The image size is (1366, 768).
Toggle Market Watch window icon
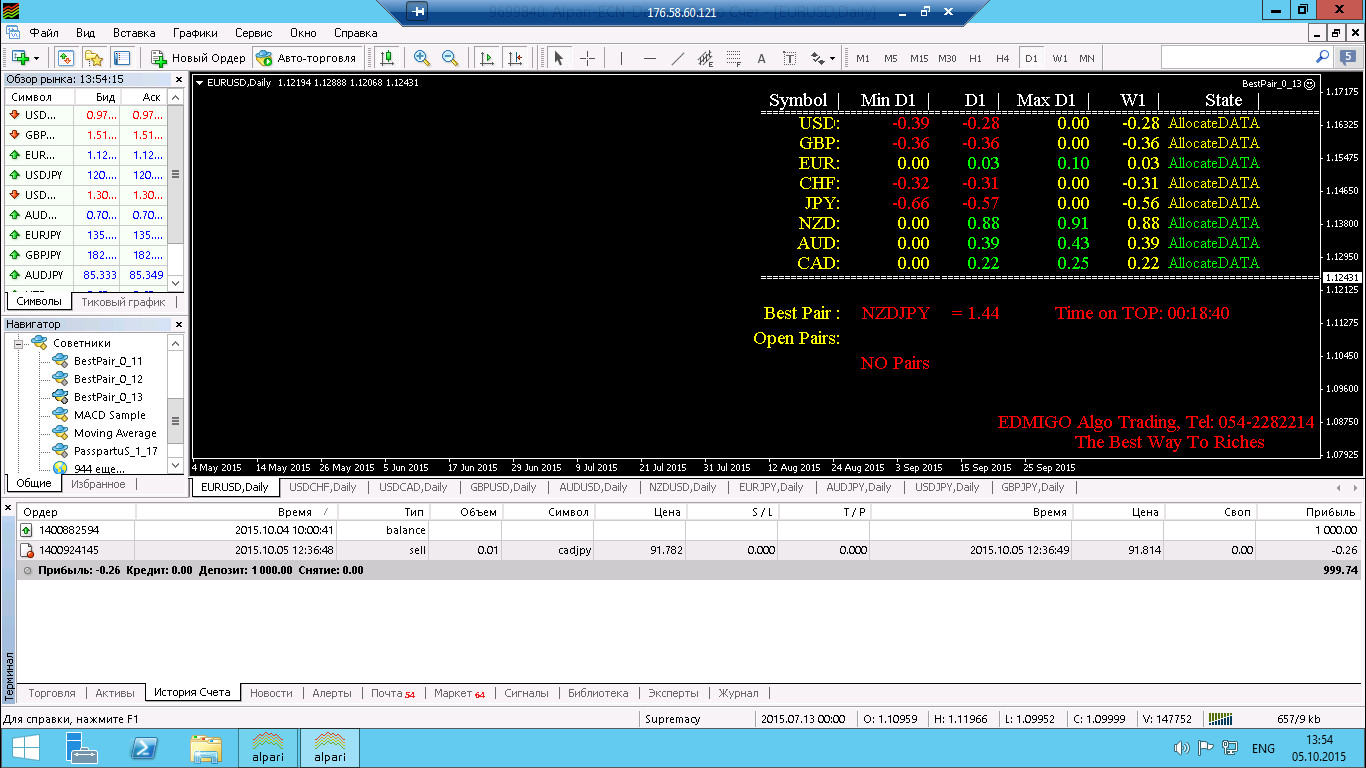[65, 58]
